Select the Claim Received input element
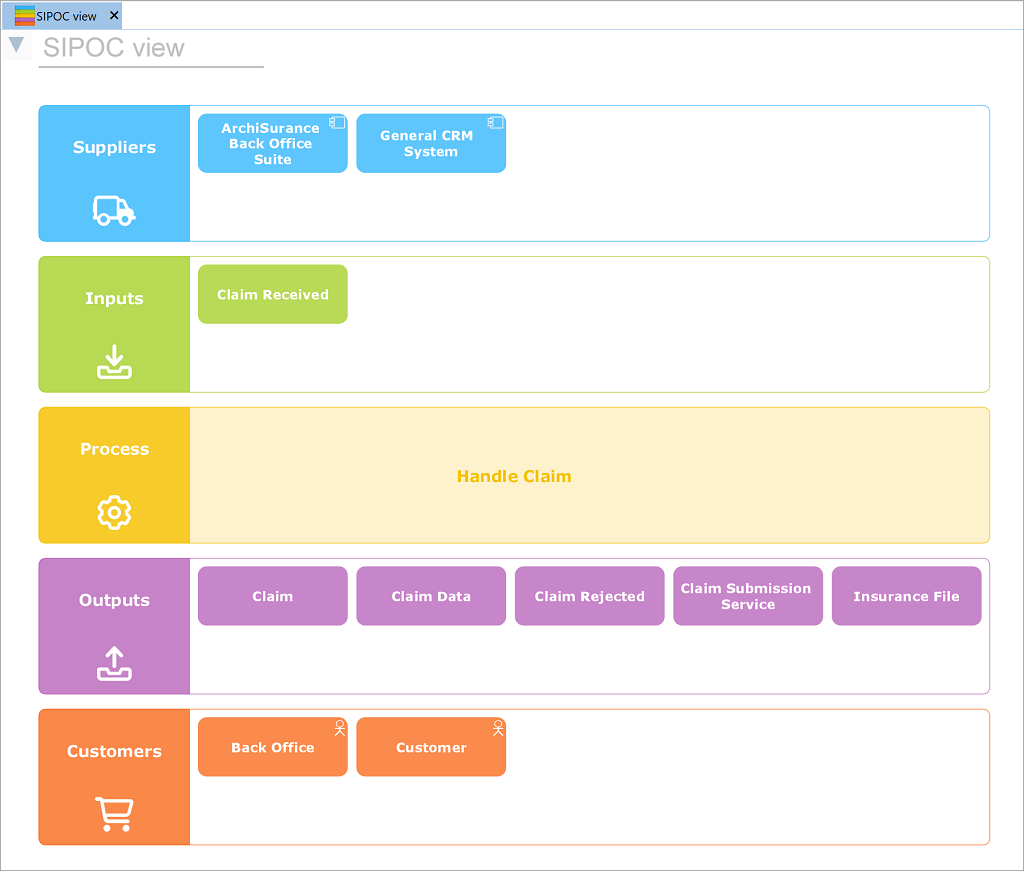Image resolution: width=1024 pixels, height=871 pixels. [x=272, y=294]
